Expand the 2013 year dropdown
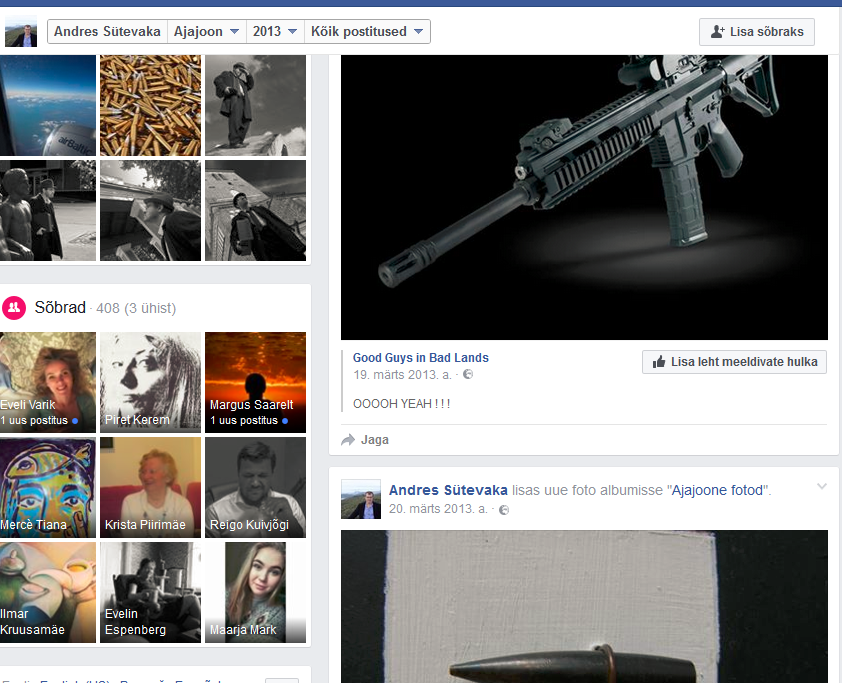Image resolution: width=842 pixels, height=683 pixels. pos(275,32)
